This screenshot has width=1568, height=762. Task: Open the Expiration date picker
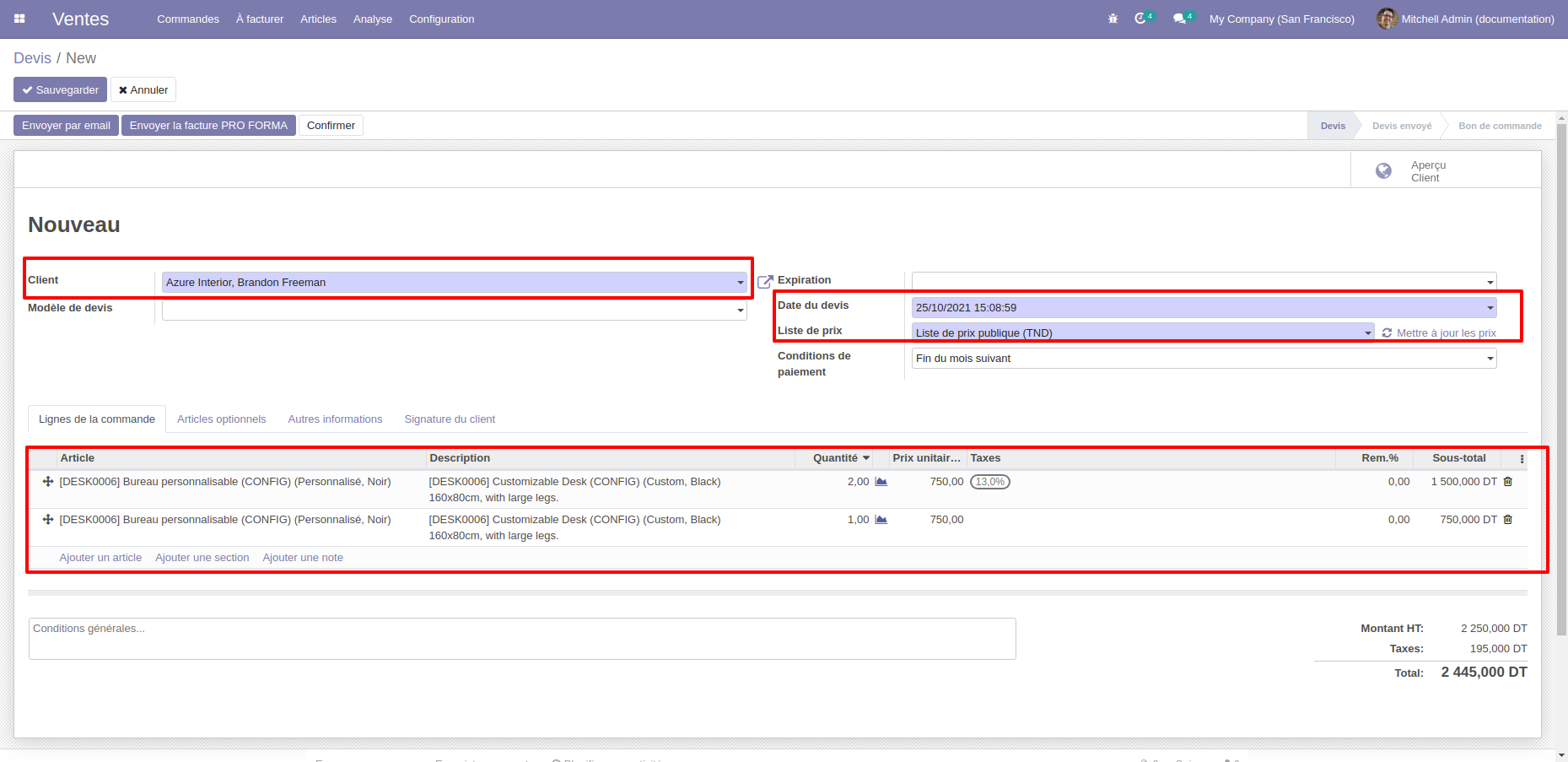tap(1490, 283)
